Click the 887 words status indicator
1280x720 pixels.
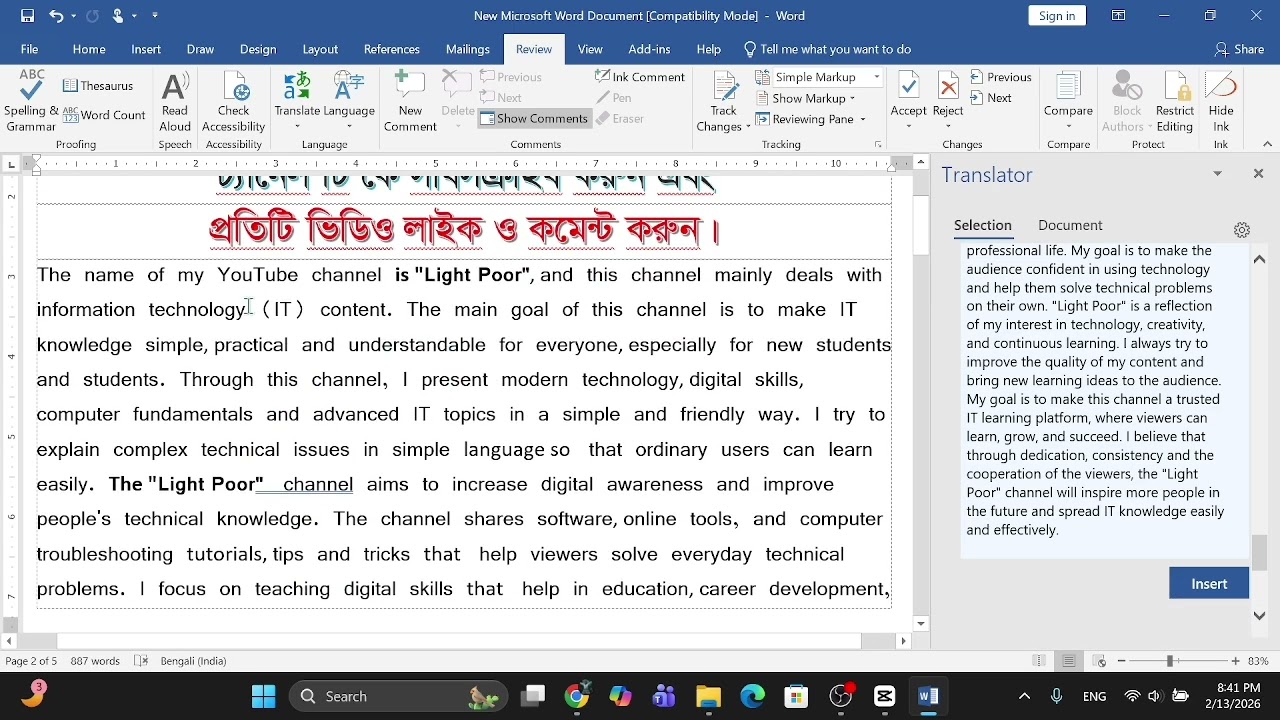click(x=95, y=661)
